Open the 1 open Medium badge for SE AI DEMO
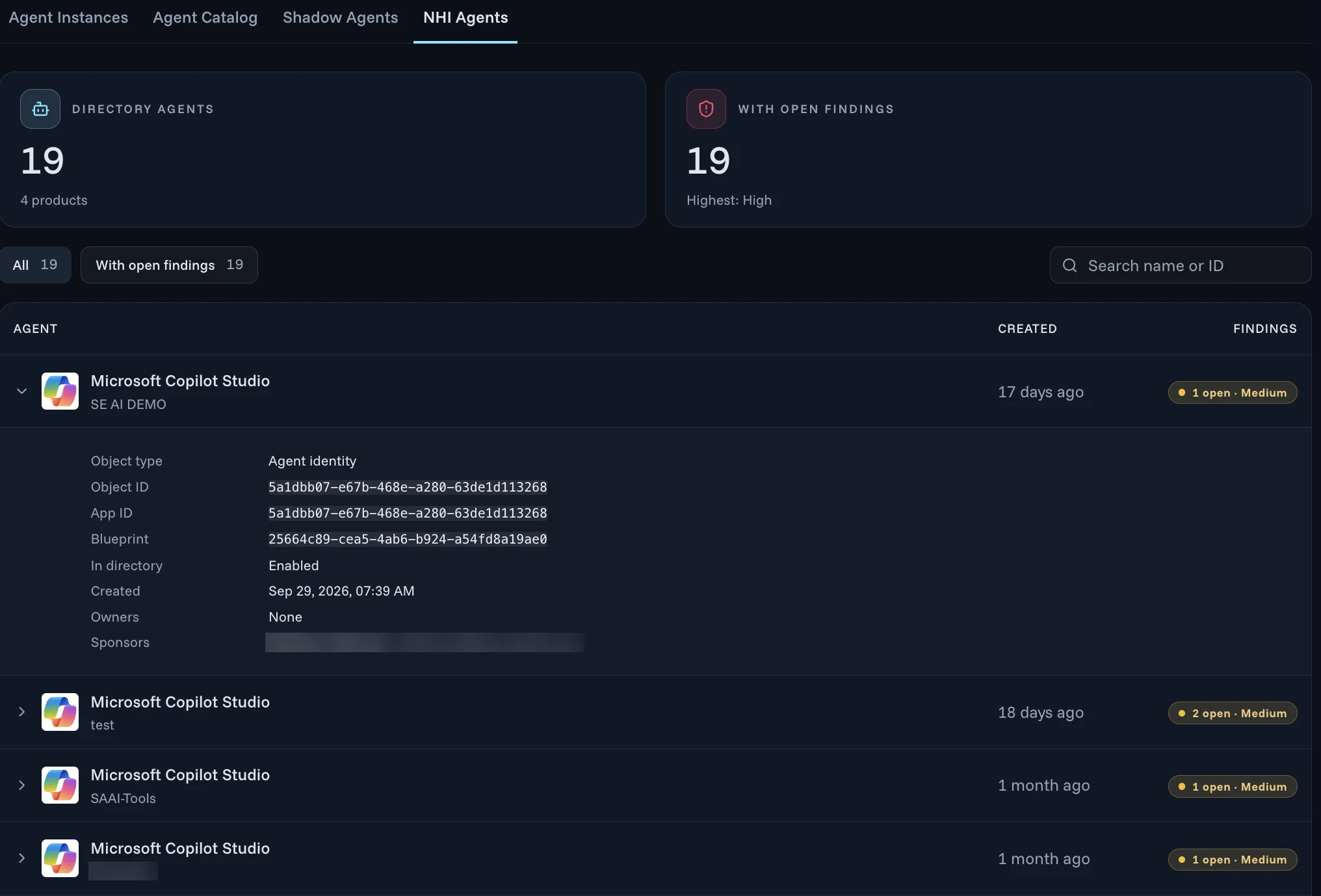Image resolution: width=1321 pixels, height=896 pixels. [1232, 393]
